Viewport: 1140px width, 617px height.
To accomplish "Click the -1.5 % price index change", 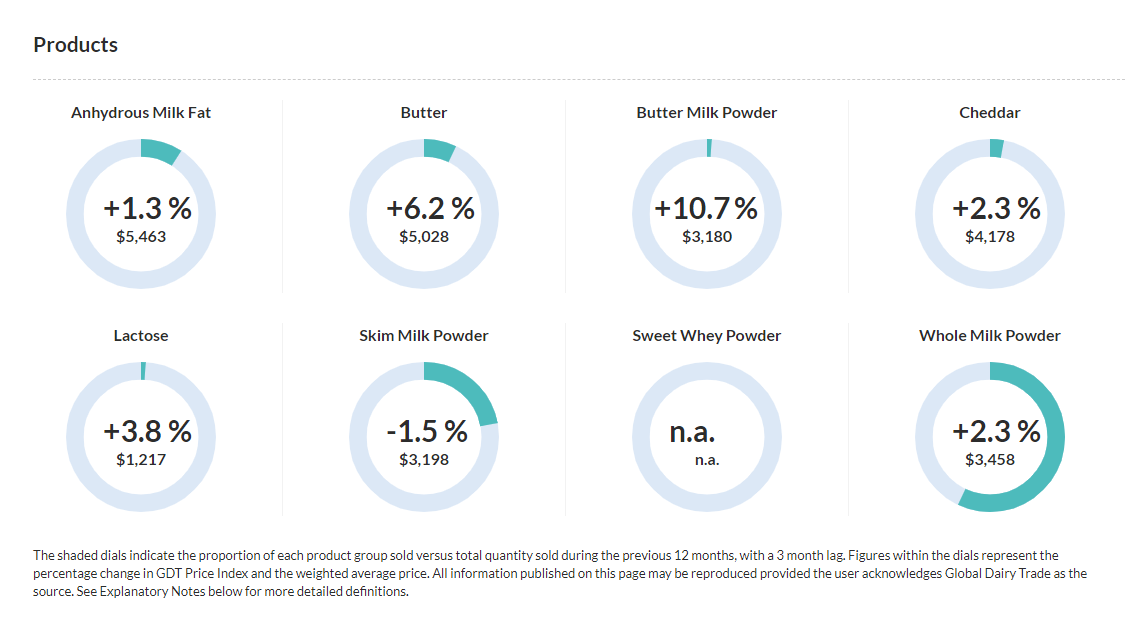I will (x=427, y=432).
